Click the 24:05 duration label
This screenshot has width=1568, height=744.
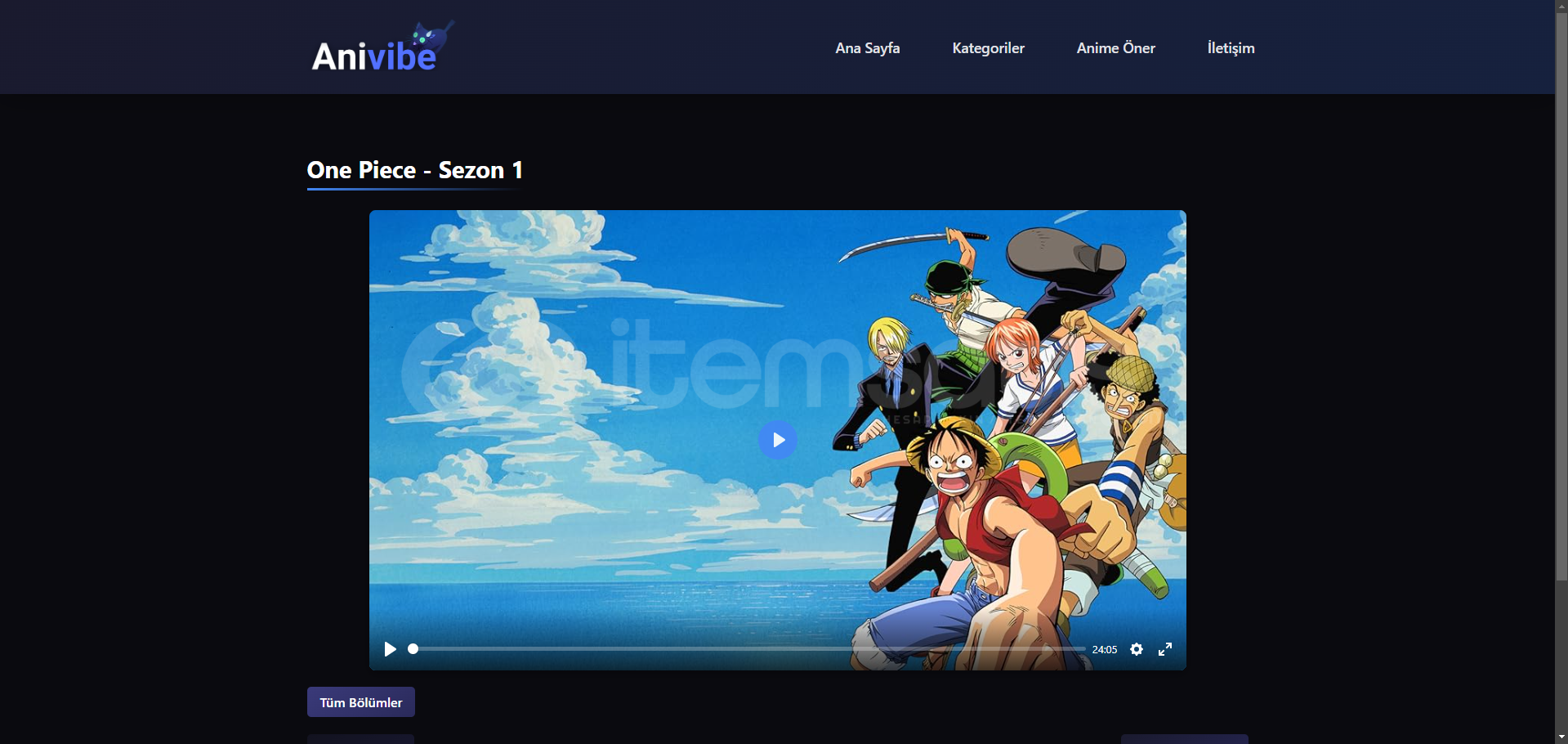[1105, 650]
